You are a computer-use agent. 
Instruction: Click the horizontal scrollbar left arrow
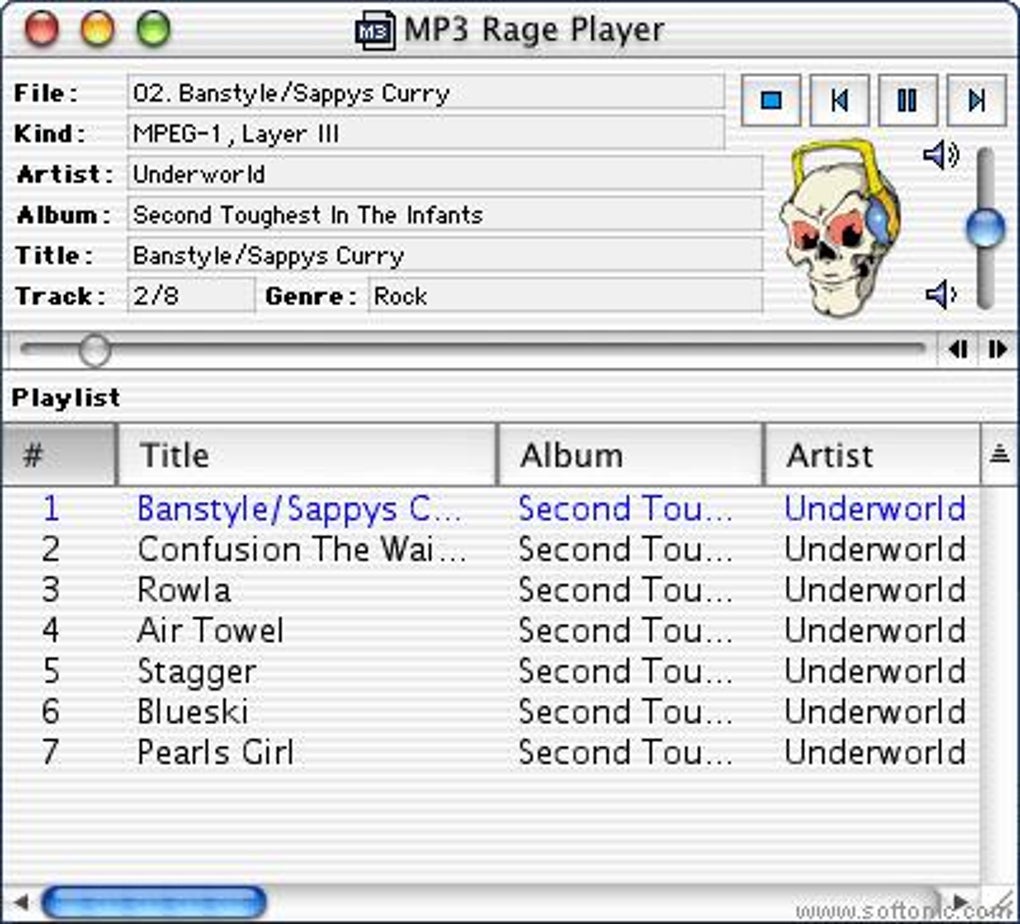[x=20, y=903]
